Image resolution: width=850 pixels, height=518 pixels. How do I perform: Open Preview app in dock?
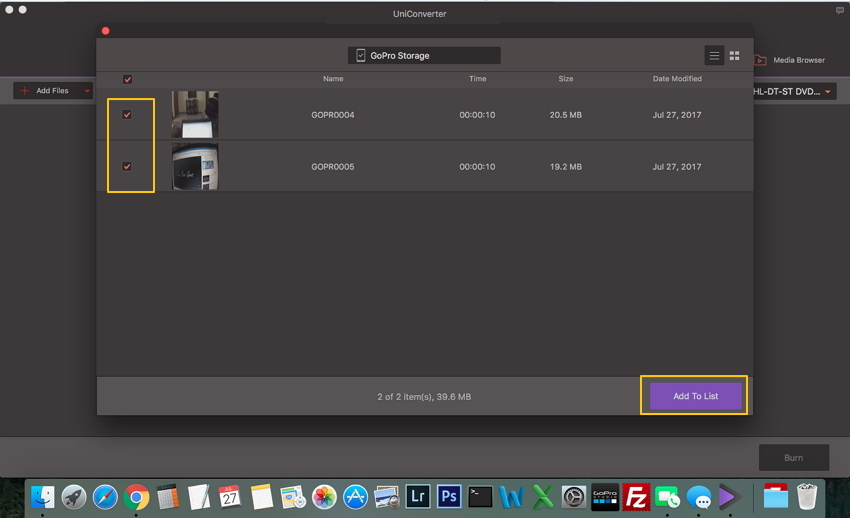click(387, 497)
